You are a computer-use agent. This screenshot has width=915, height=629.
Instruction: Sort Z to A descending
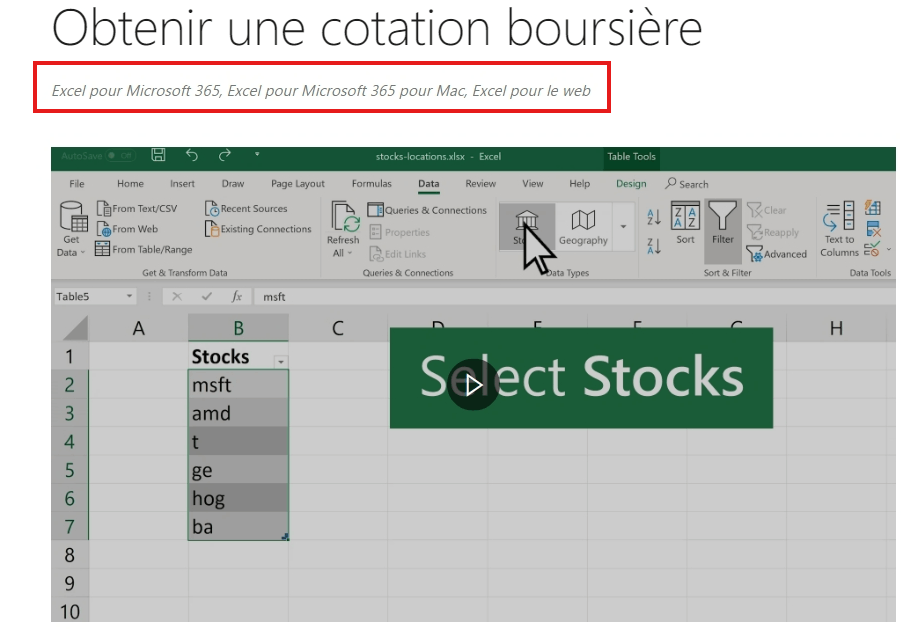(654, 246)
